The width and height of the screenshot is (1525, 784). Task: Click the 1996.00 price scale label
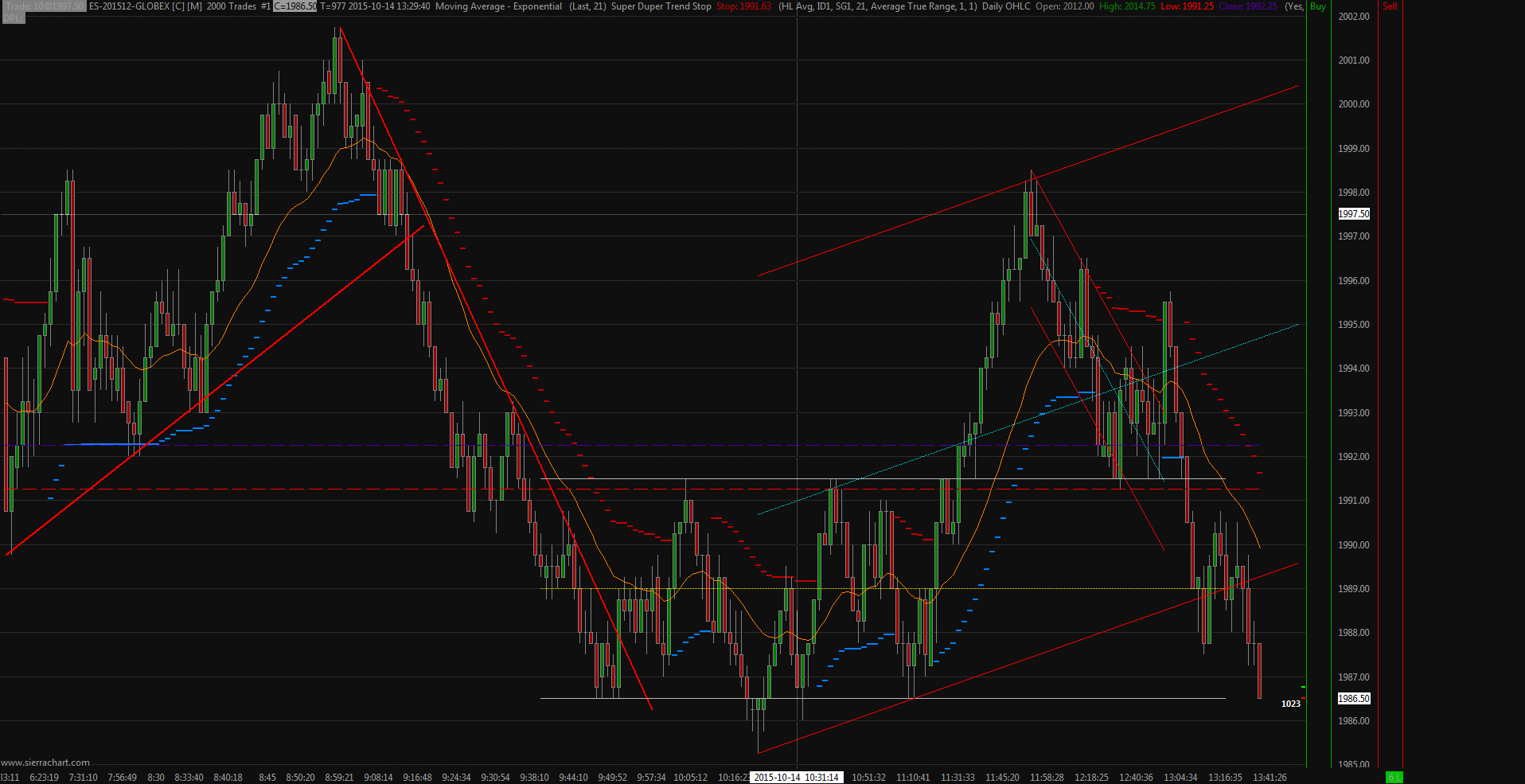click(1354, 281)
